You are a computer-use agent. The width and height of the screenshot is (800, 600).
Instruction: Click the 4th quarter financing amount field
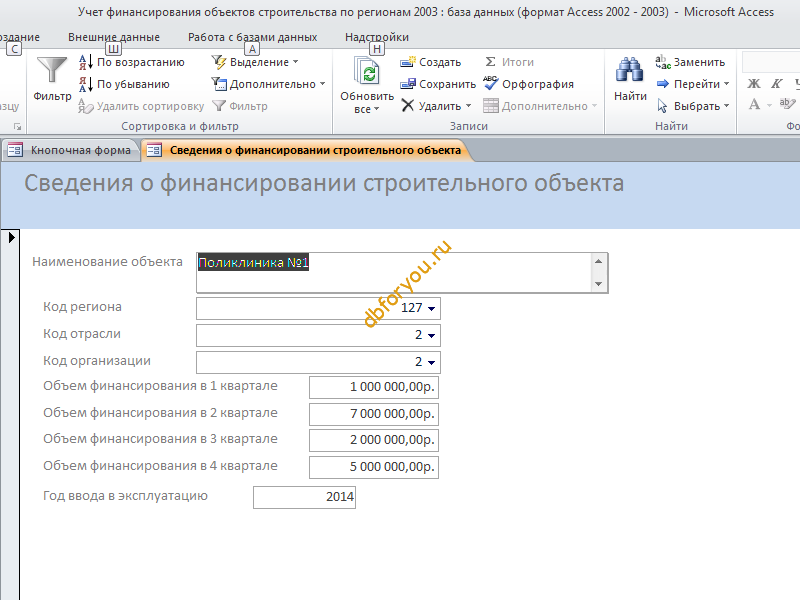point(373,467)
